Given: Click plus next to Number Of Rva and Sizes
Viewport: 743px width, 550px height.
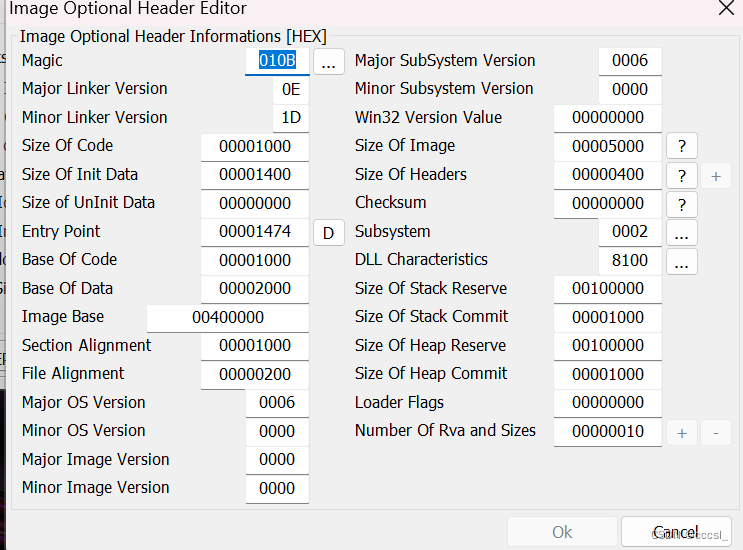Looking at the screenshot, I should pos(681,433).
